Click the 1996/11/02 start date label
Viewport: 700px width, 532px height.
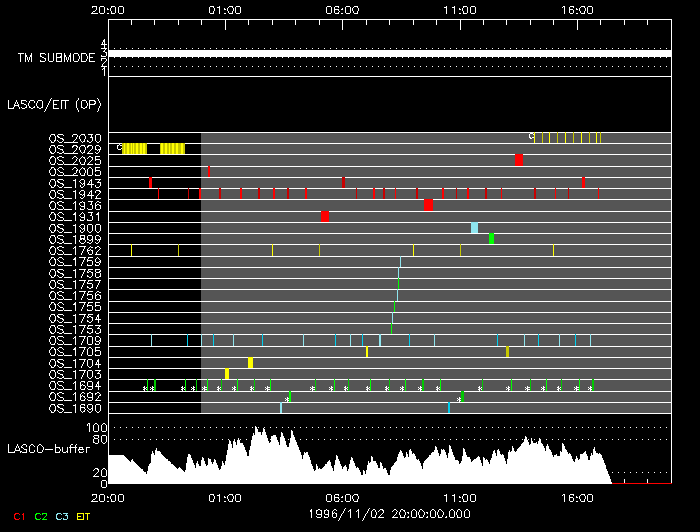[389, 513]
